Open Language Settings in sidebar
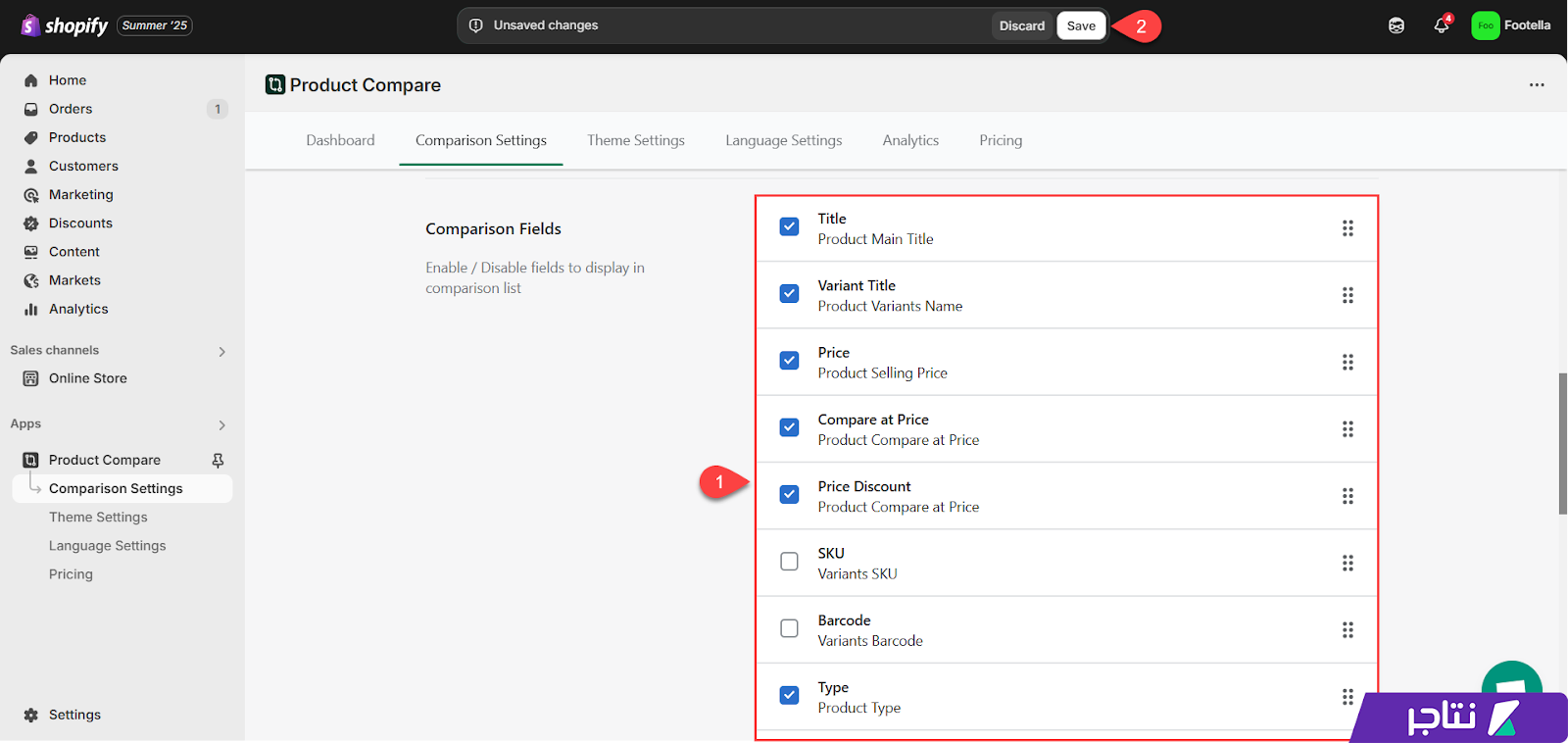Image resolution: width=1568 pixels, height=743 pixels. point(108,546)
